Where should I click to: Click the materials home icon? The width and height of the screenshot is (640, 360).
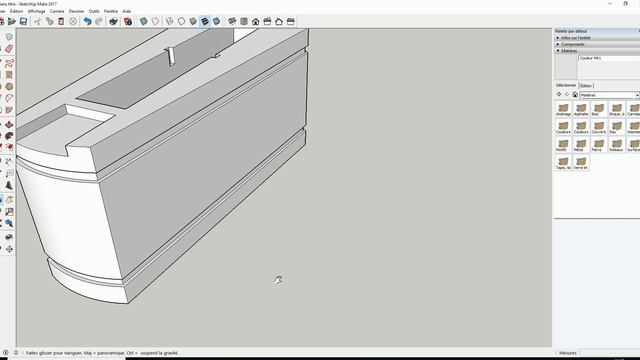(x=575, y=95)
